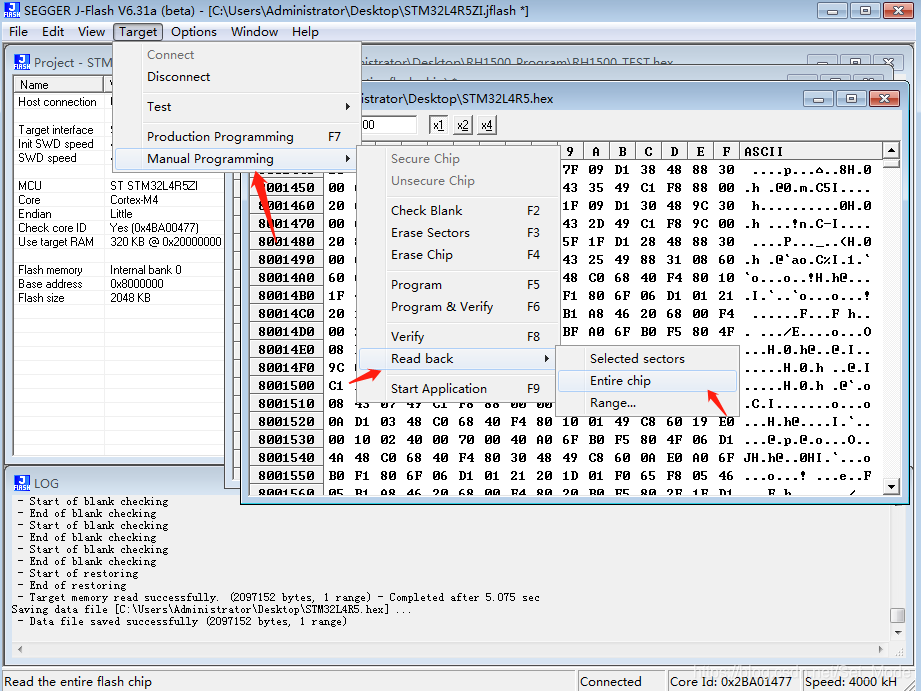Select the Init SWD speed row
The image size is (921, 691).
pyautogui.click(x=119, y=144)
